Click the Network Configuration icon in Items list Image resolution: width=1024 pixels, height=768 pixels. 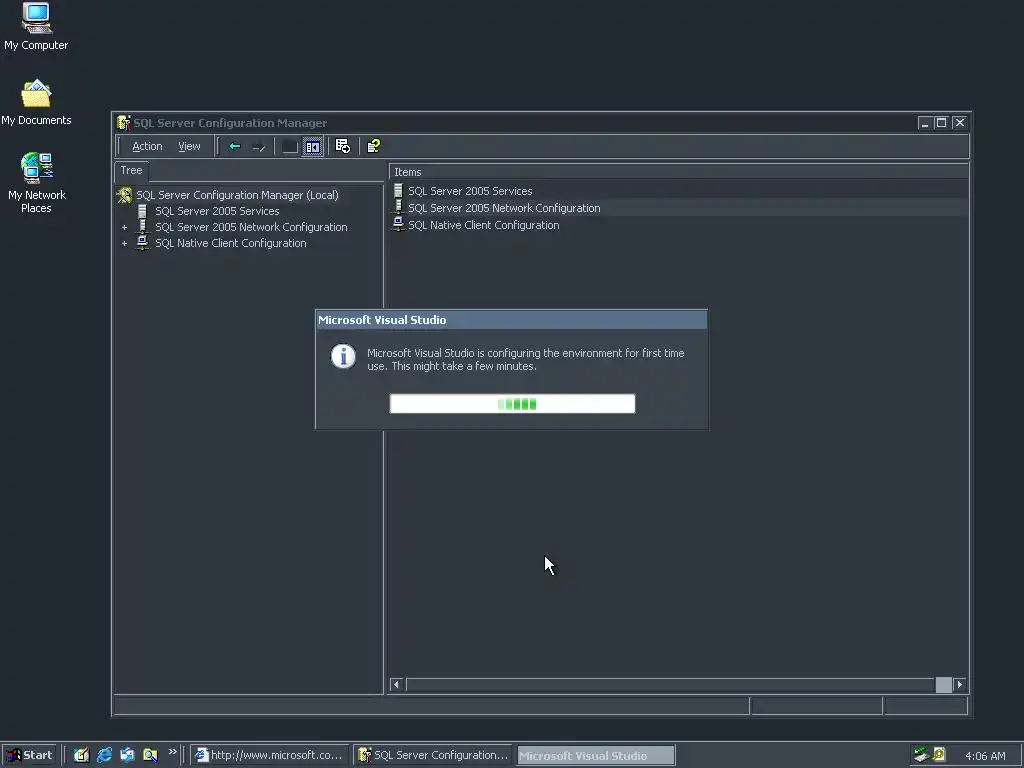[x=398, y=207]
